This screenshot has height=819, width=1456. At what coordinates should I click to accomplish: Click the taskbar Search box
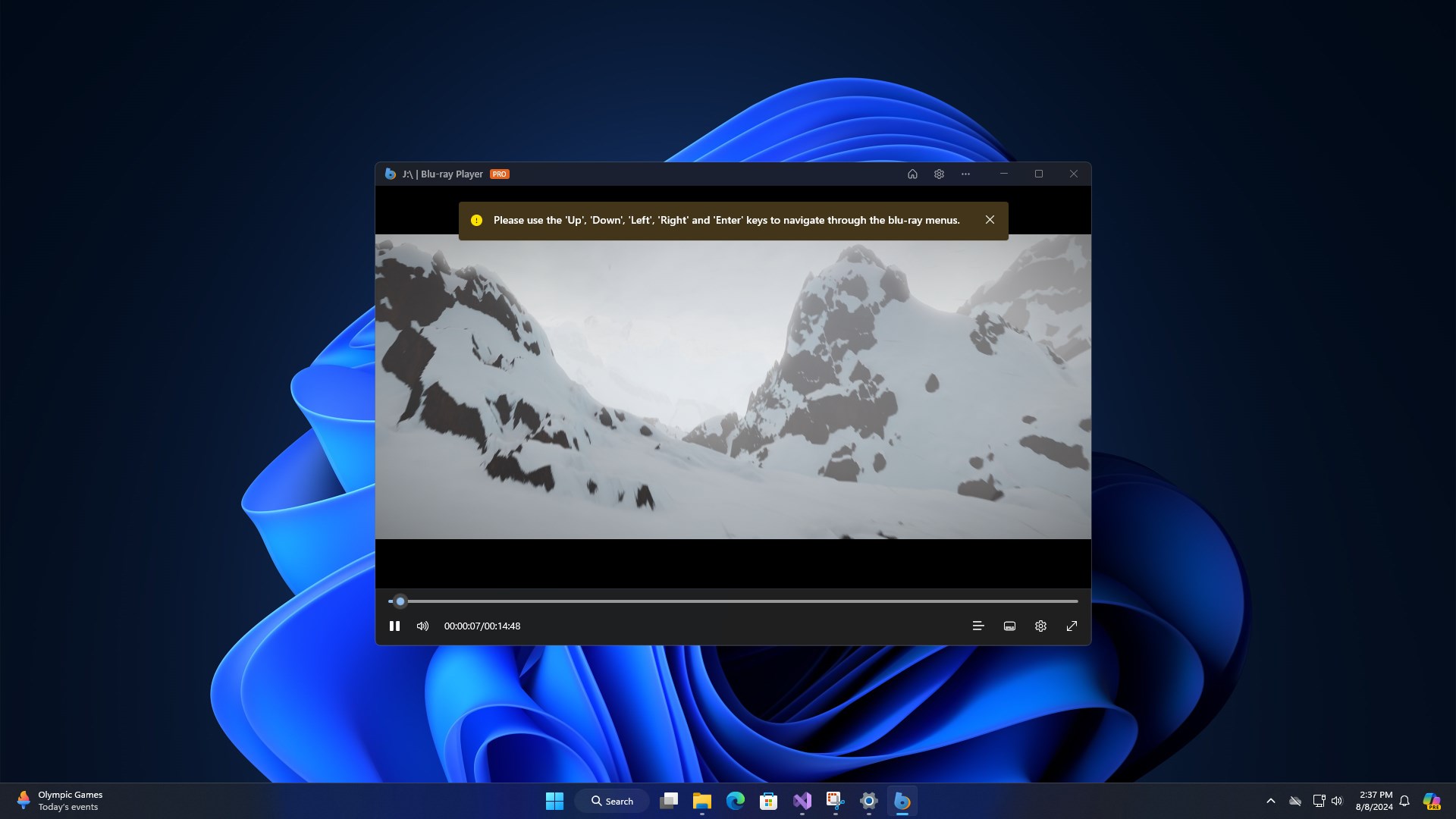(x=612, y=801)
